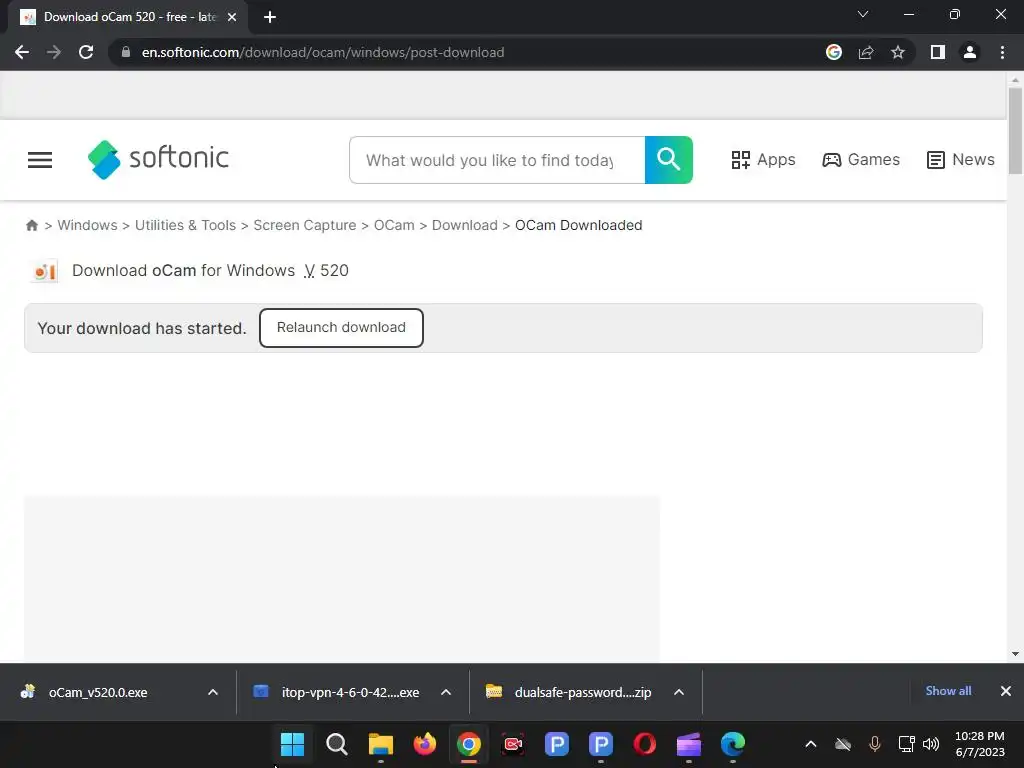Open Microsoft Edge from the taskbar
The width and height of the screenshot is (1024, 768).
click(733, 744)
